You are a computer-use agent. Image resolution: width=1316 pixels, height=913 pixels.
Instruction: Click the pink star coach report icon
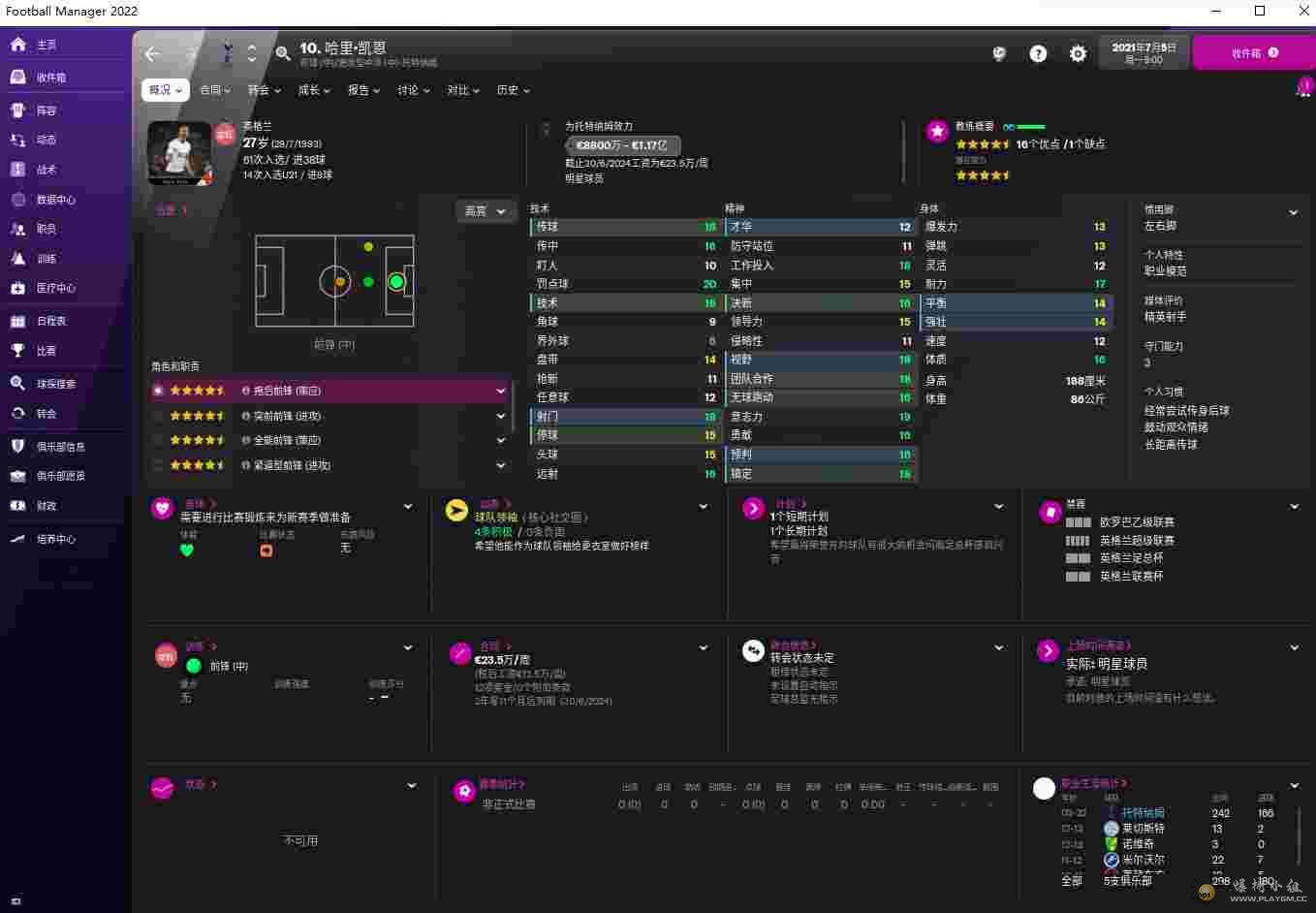coord(937,132)
